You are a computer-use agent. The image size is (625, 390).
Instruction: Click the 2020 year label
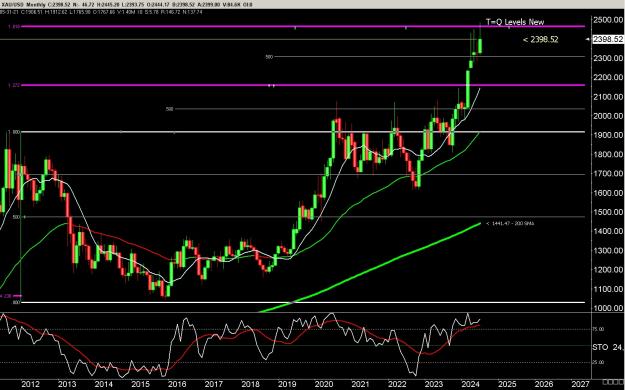(324, 384)
